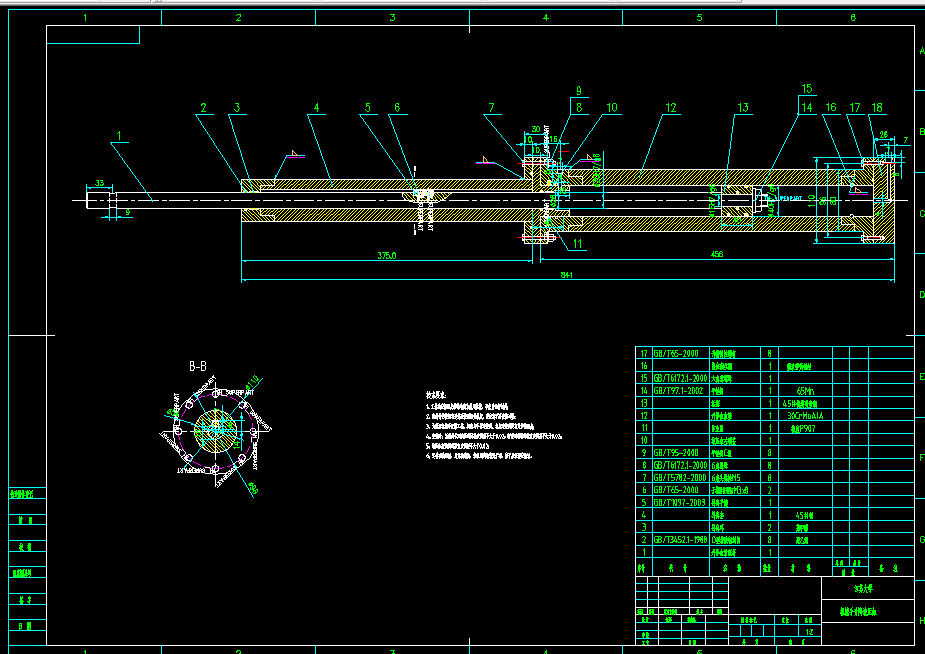Screen dimensions: 925x654
Task: Click the GB/T95-2000 standard in row 9
Action: click(675, 453)
